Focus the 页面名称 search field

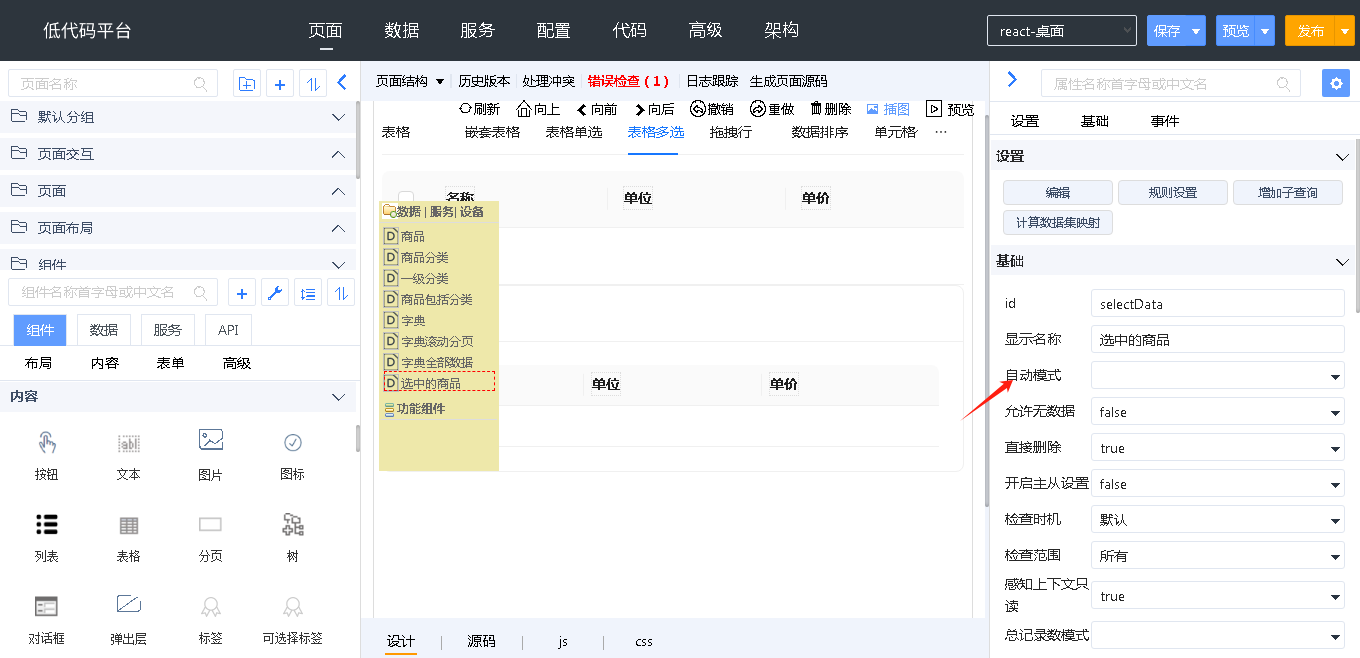113,84
